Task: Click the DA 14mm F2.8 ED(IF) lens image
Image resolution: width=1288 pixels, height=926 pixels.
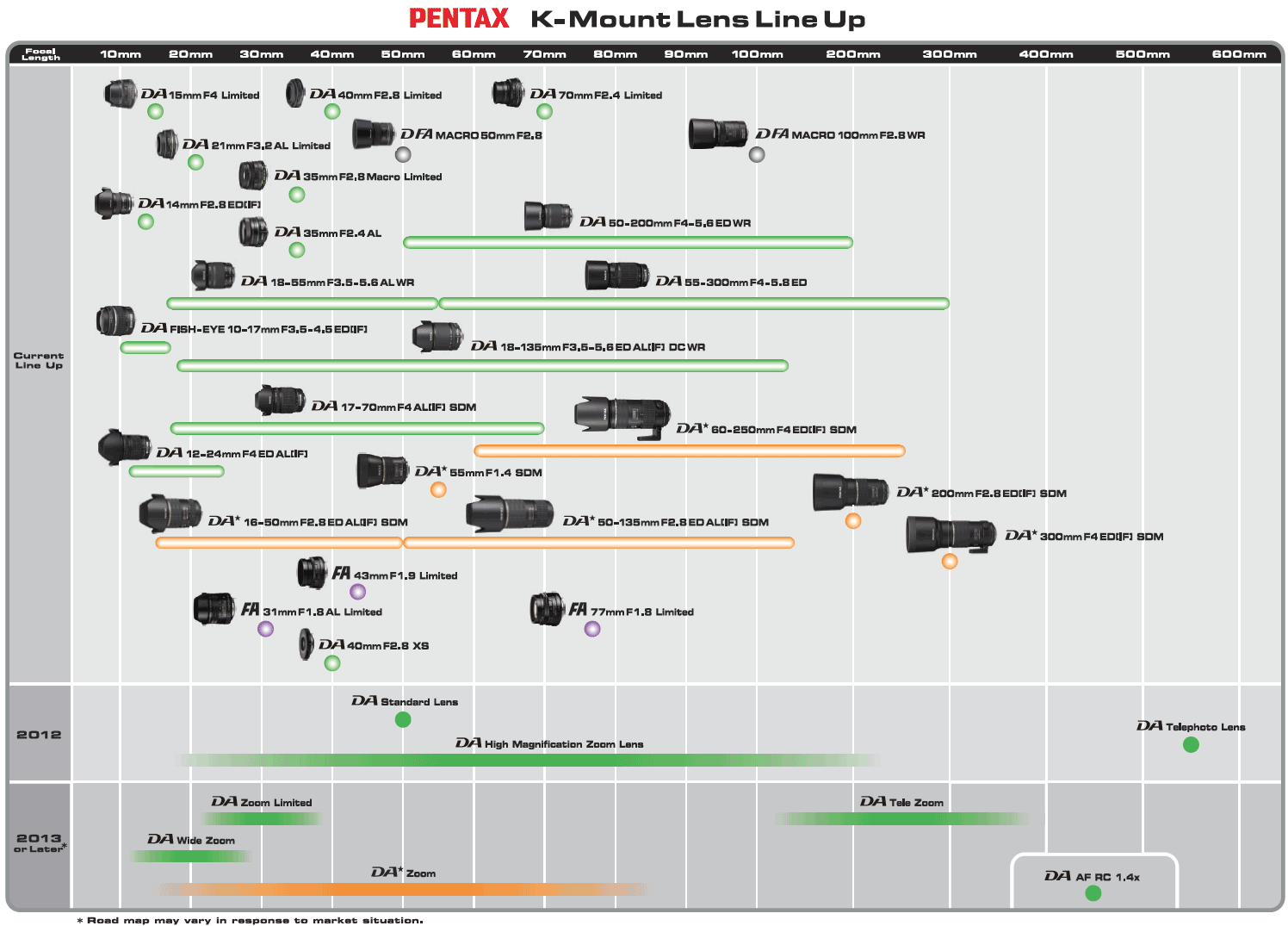Action: pyautogui.click(x=114, y=203)
